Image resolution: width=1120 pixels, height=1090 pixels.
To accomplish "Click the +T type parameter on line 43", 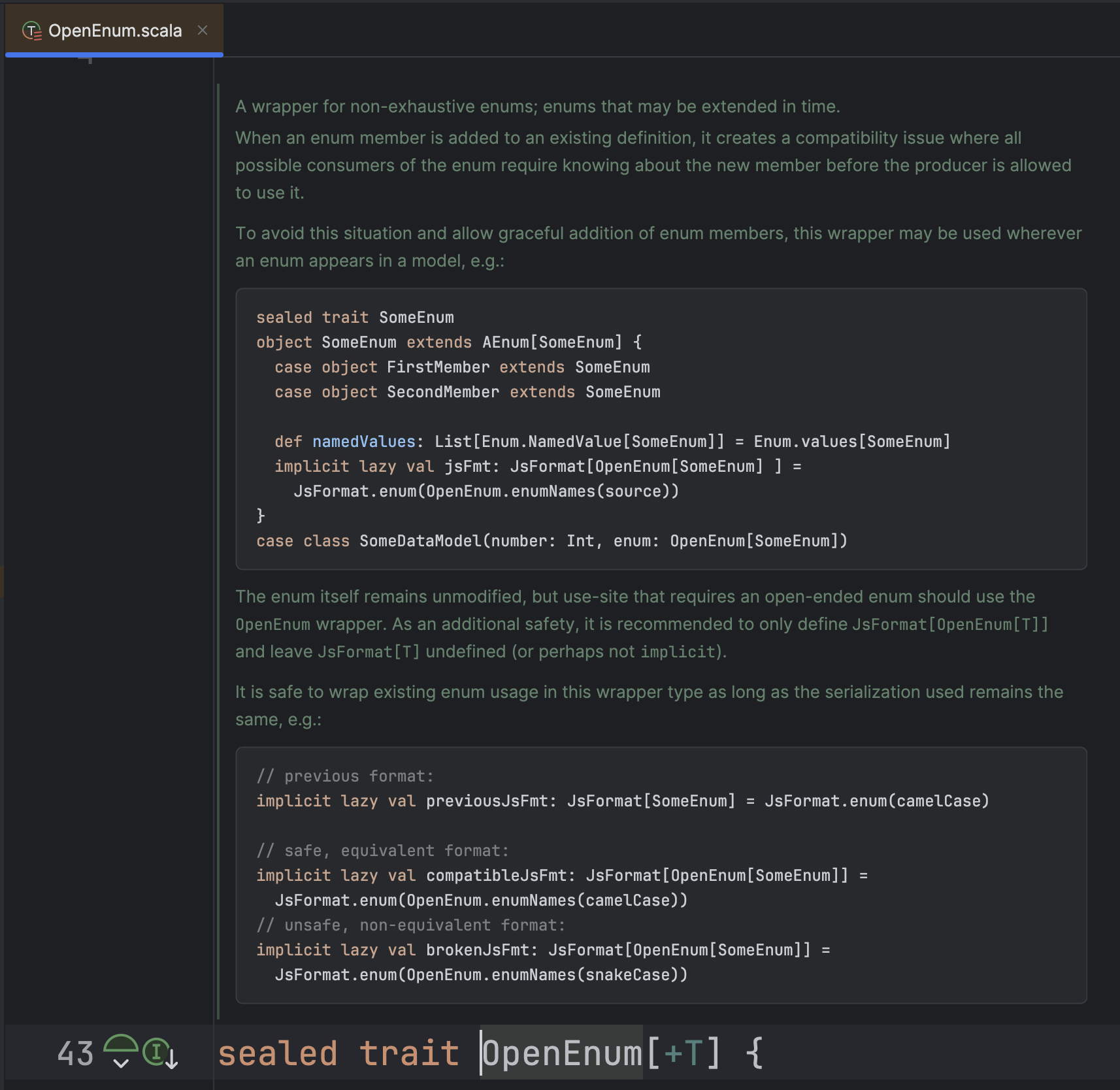I will [x=684, y=1053].
